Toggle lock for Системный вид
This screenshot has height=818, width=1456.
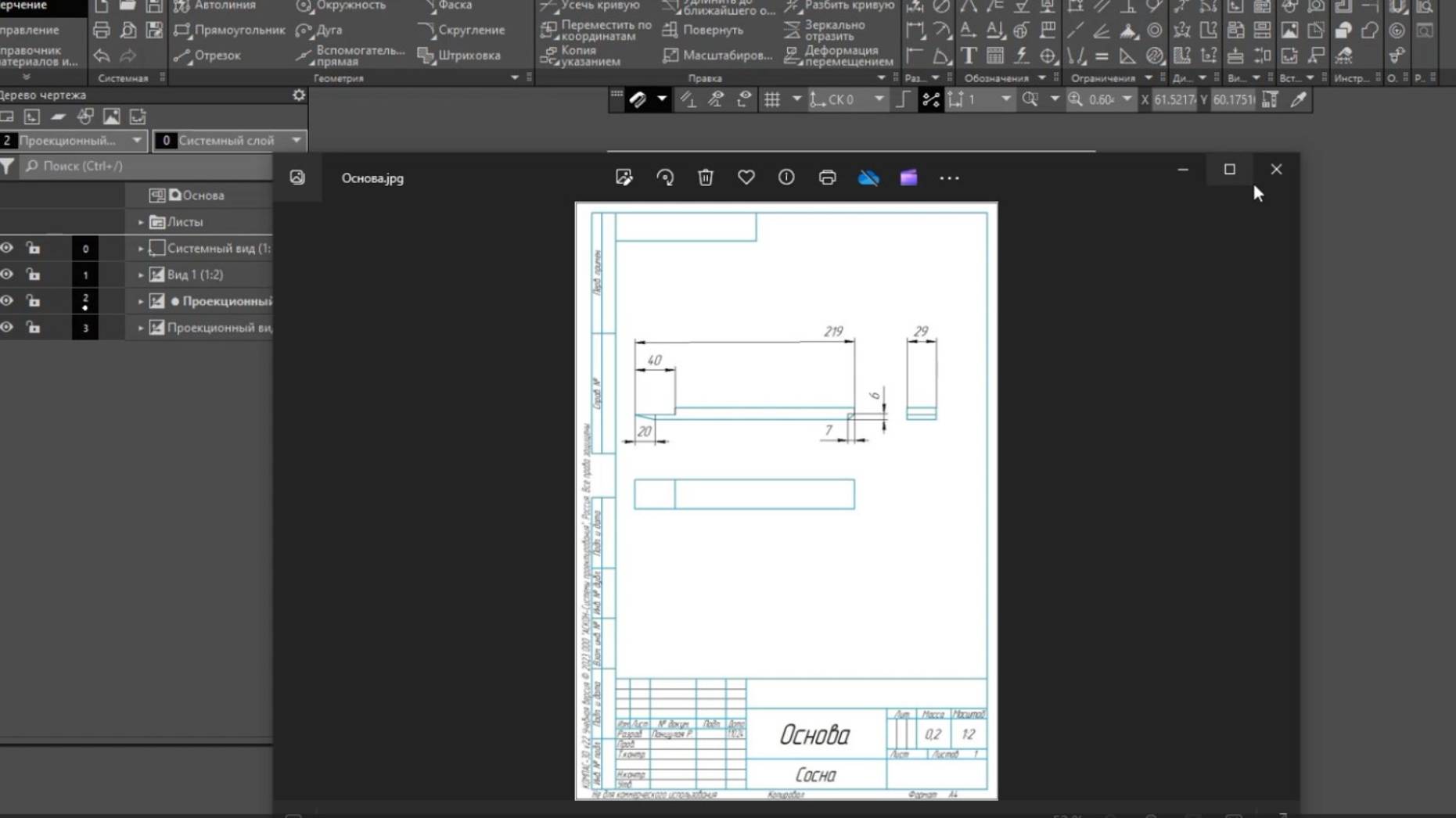(x=33, y=248)
